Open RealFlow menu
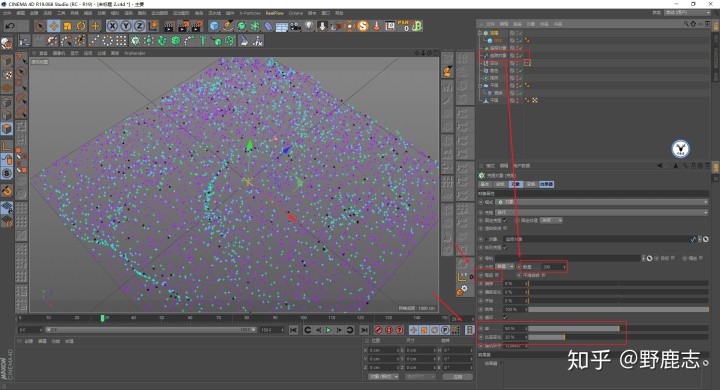 [x=275, y=13]
